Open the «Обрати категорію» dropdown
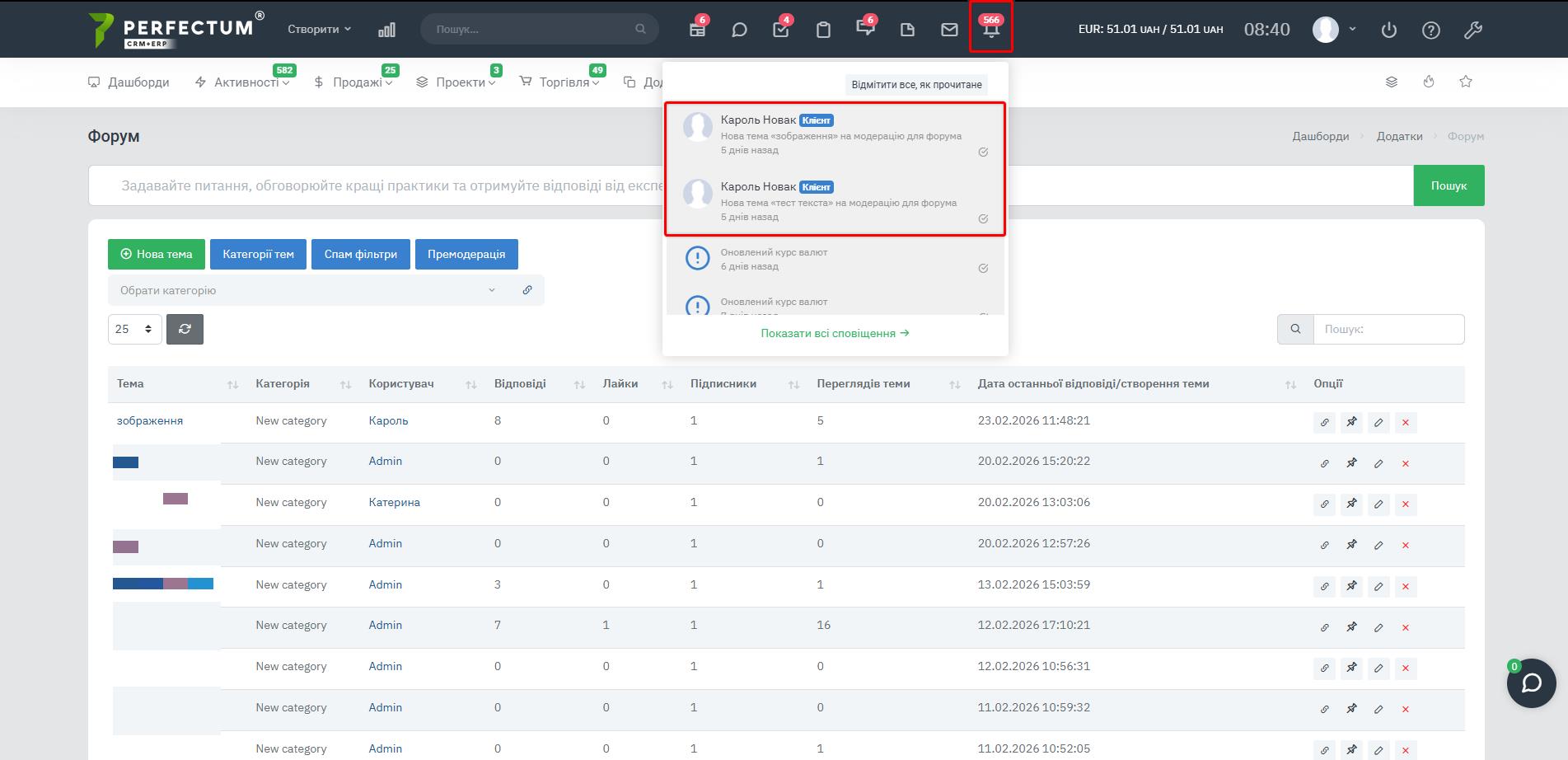 click(307, 290)
